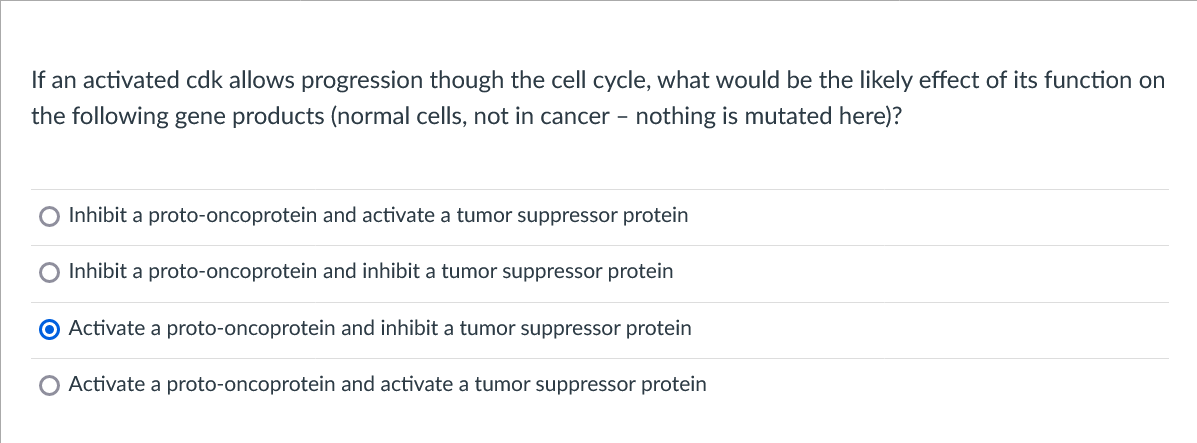
Task: Click answer text 'Activate a proto-oncoprotein and inhibit a tumor suppressor protein'
Action: click(380, 329)
